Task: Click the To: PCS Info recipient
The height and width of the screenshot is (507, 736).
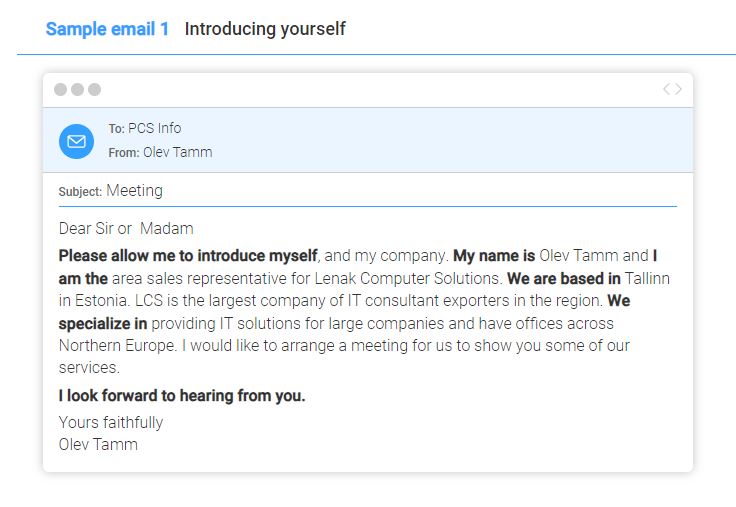Action: pos(145,128)
